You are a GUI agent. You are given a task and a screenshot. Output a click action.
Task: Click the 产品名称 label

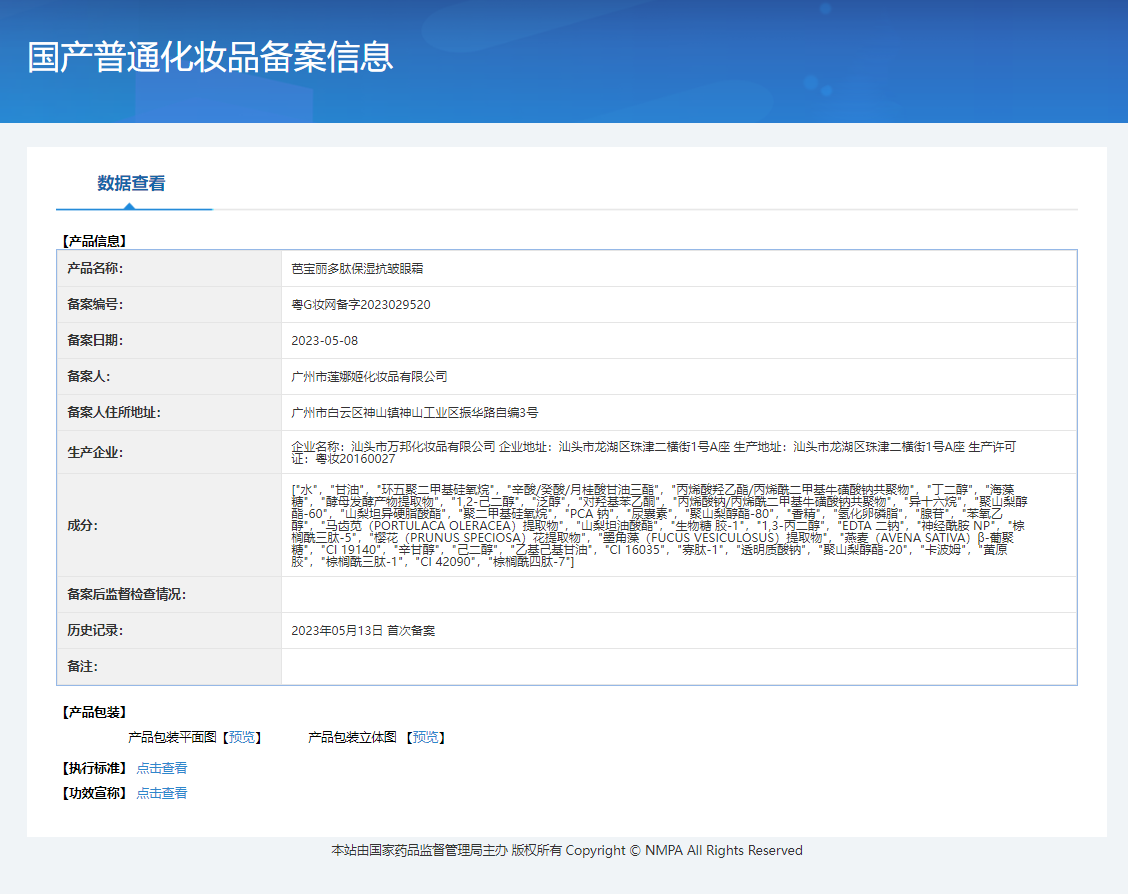(x=95, y=268)
